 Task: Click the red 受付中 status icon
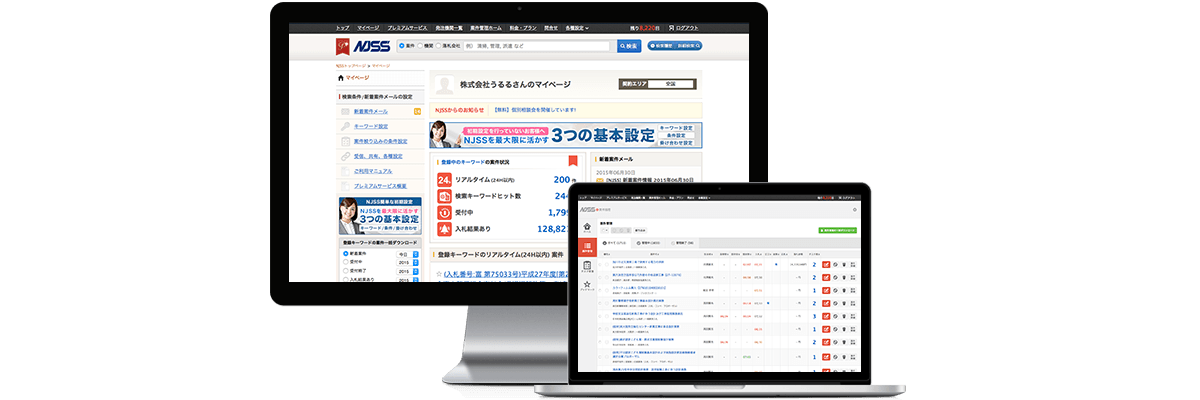coord(445,212)
